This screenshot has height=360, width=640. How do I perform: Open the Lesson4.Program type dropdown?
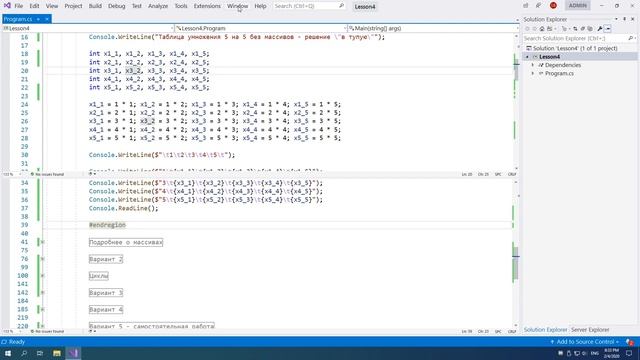(x=261, y=28)
